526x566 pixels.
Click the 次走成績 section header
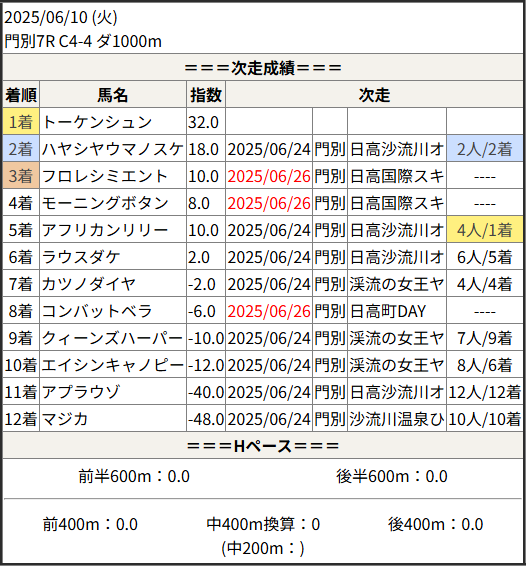[263, 68]
